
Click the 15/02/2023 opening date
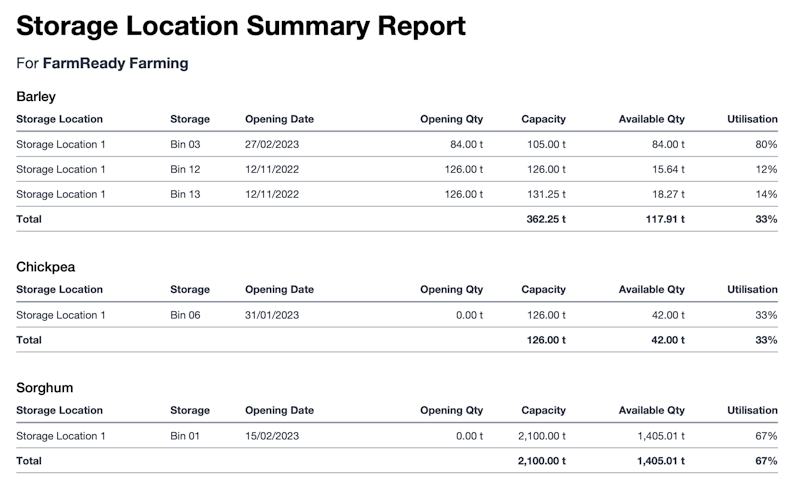272,436
